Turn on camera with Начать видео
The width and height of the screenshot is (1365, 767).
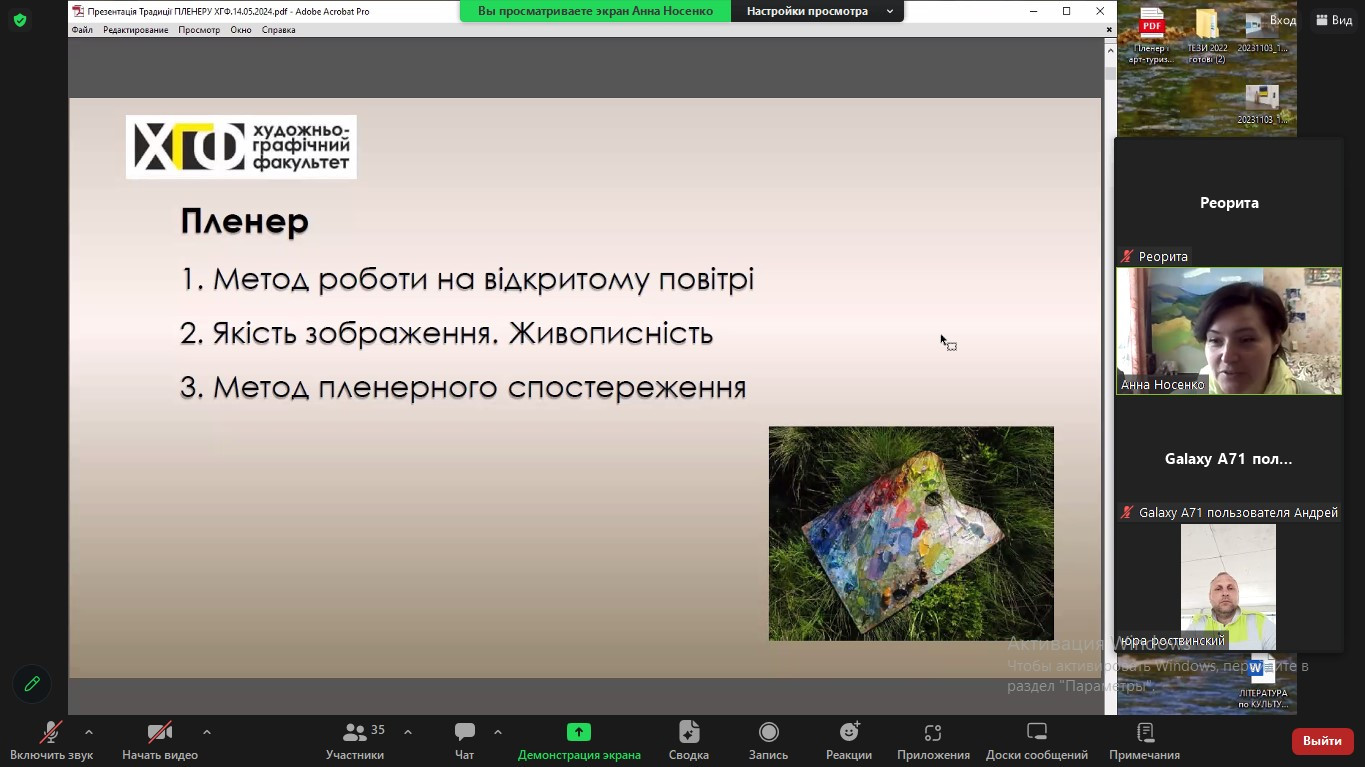pyautogui.click(x=160, y=741)
